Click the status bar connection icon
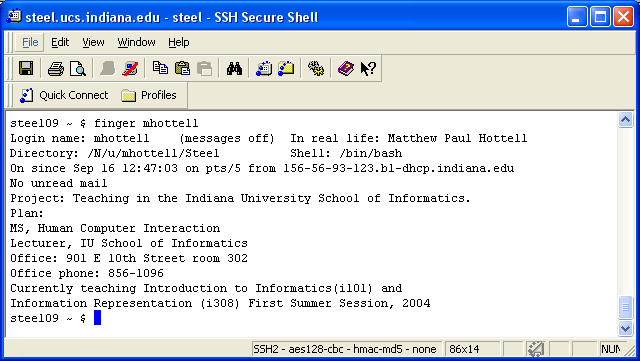 [536, 349]
